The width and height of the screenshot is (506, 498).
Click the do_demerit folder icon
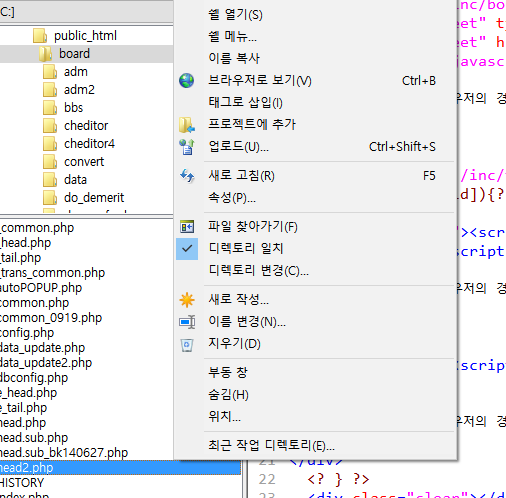tap(50, 198)
